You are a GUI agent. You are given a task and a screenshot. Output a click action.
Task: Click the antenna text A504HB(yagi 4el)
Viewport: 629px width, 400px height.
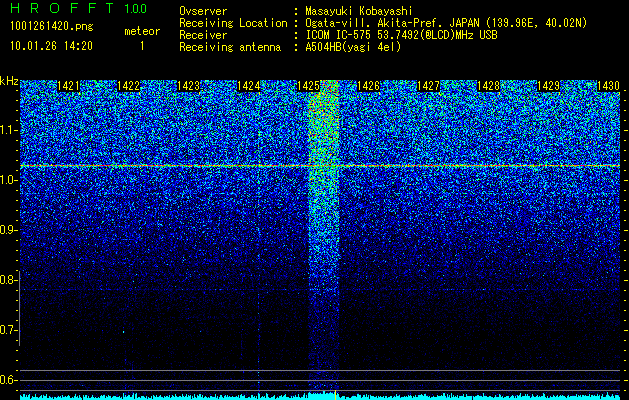pyautogui.click(x=353, y=47)
